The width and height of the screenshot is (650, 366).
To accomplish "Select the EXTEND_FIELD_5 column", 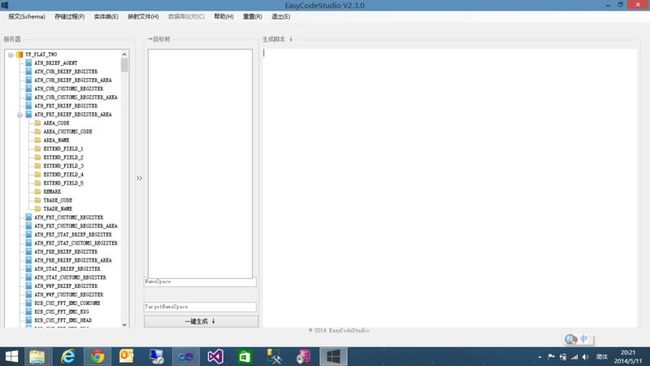I will pos(63,183).
